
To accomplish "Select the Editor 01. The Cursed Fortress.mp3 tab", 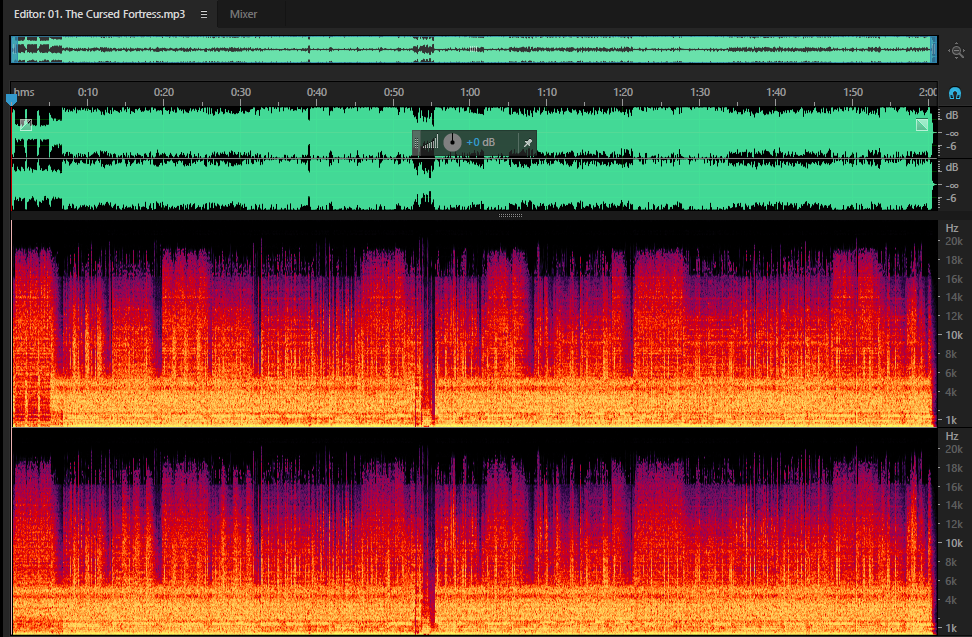I will (x=99, y=14).
